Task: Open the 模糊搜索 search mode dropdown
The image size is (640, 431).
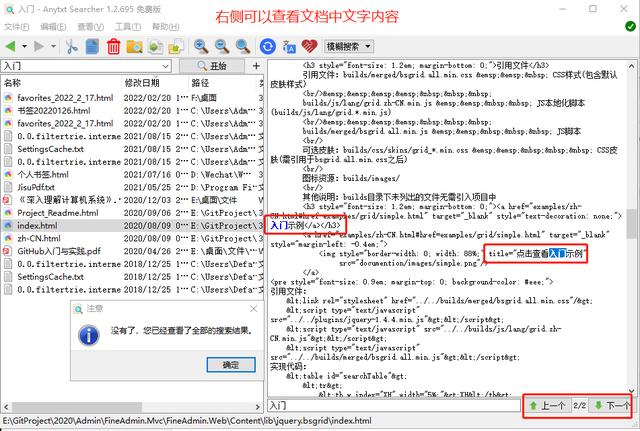Action: pyautogui.click(x=349, y=47)
